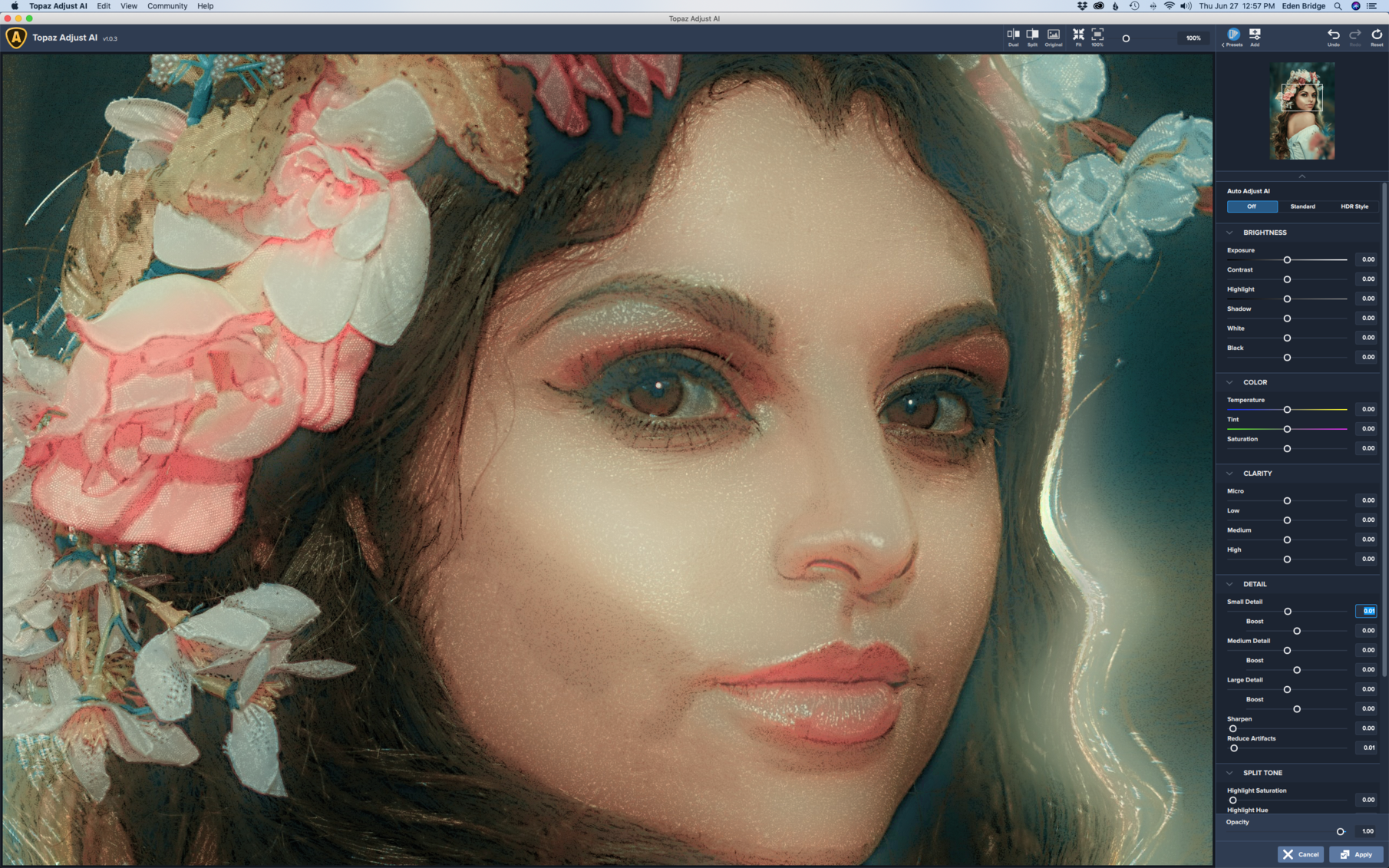The width and height of the screenshot is (1389, 868).
Task: Choose HDR Style auto adjust mode
Action: [1354, 206]
